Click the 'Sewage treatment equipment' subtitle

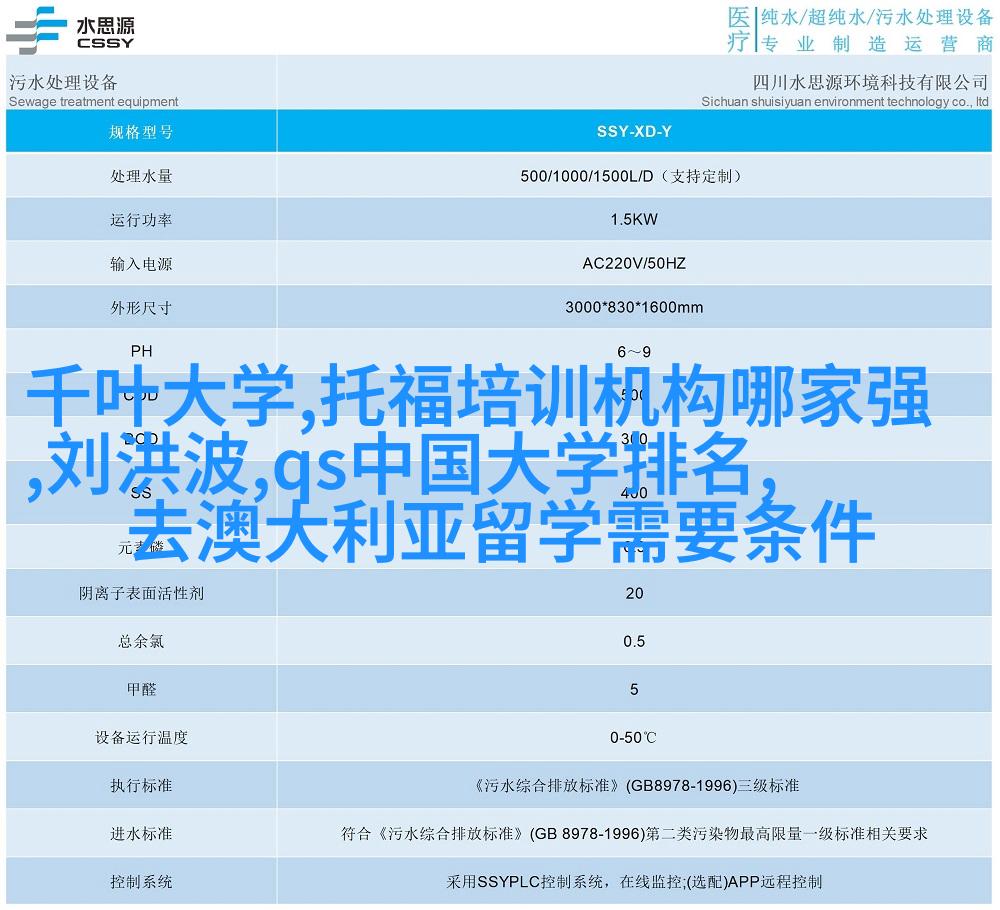coord(94,101)
